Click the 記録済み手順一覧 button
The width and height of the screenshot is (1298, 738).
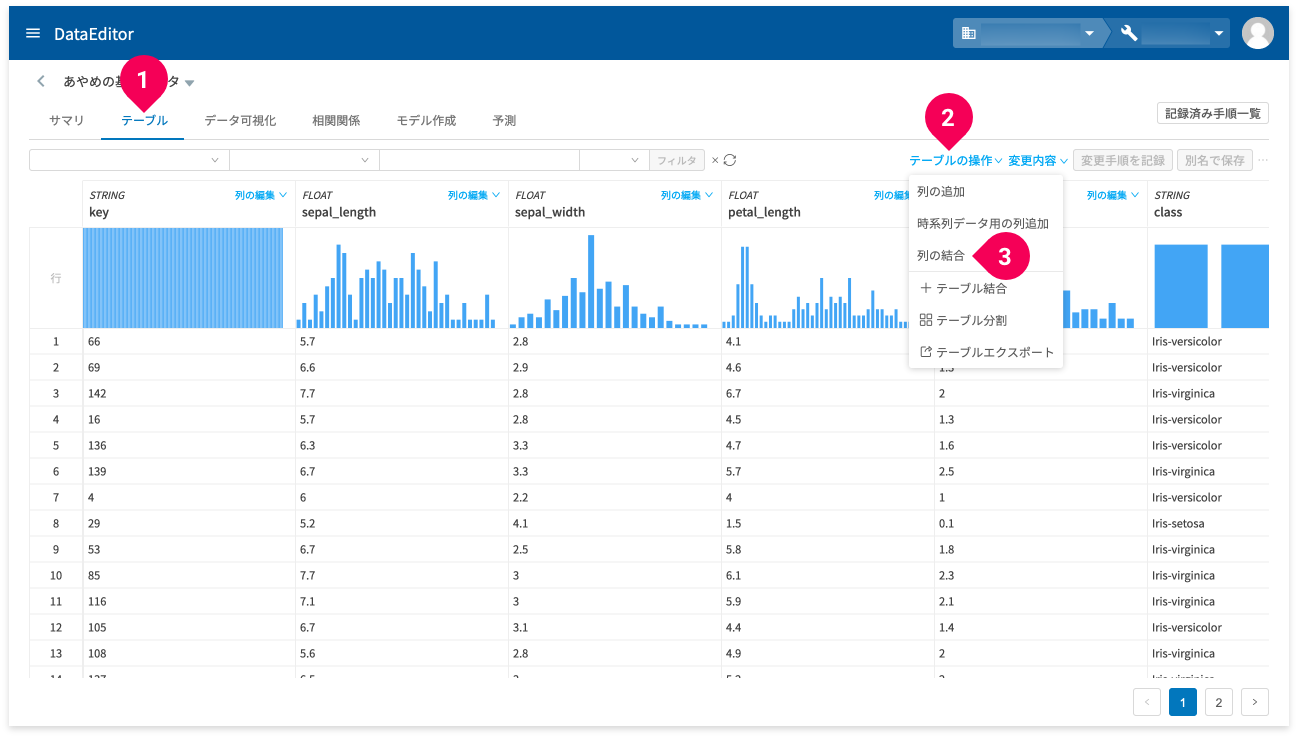(1212, 113)
